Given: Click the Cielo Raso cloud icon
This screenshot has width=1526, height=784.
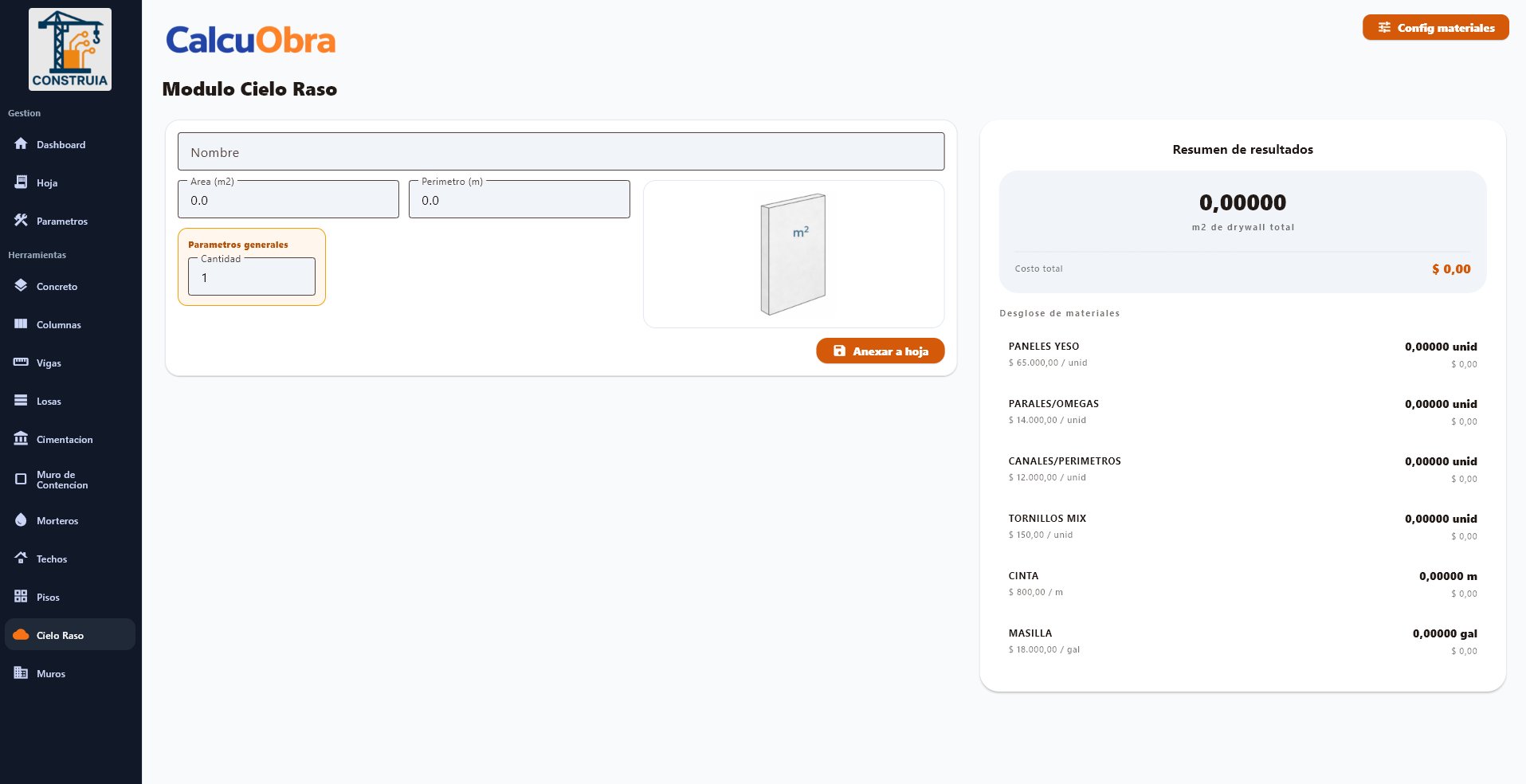Looking at the screenshot, I should [21, 635].
